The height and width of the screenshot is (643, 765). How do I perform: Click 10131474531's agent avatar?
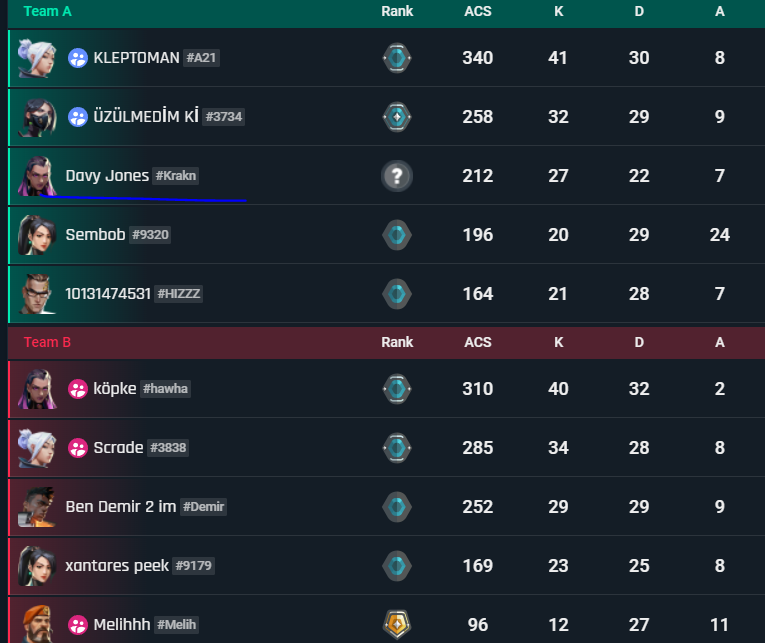click(37, 294)
